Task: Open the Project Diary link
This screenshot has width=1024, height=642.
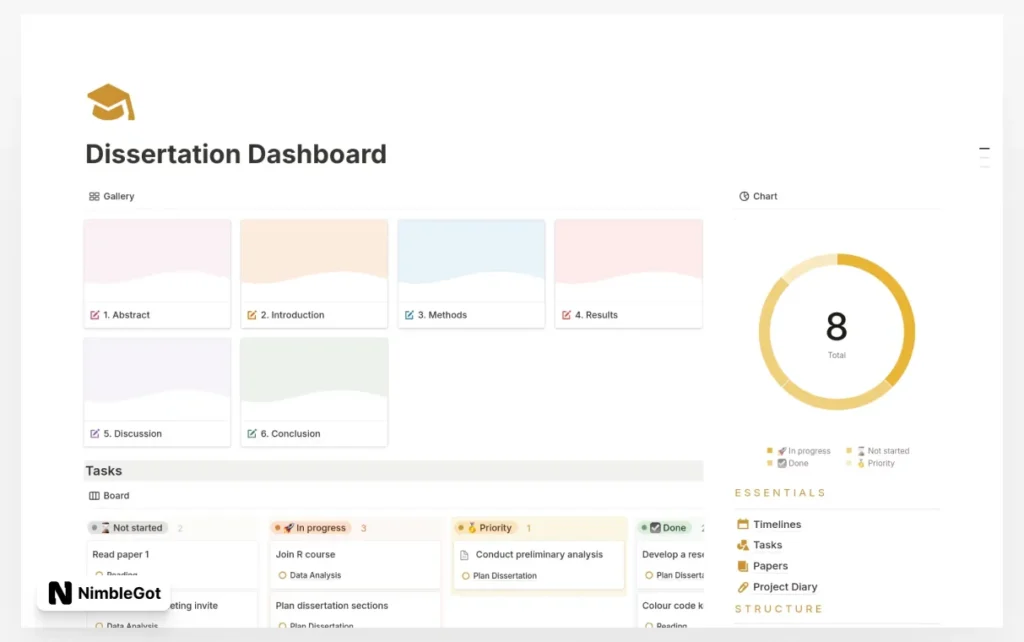Action: (784, 586)
